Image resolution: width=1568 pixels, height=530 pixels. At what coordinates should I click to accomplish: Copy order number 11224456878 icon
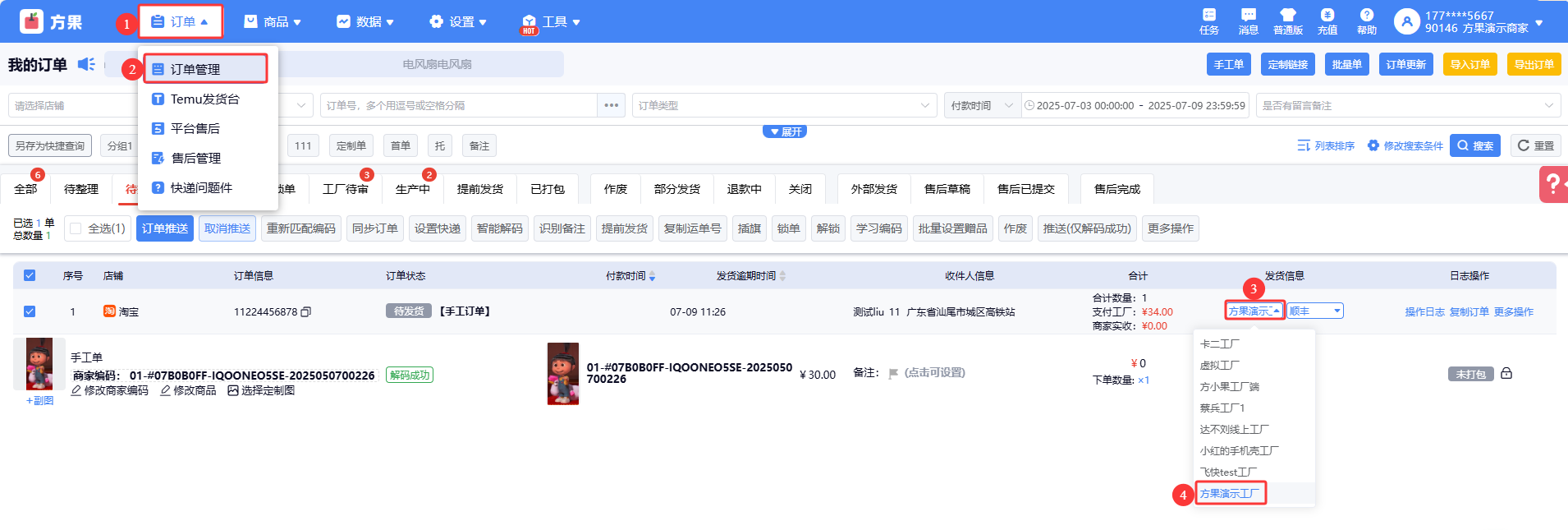[x=306, y=312]
